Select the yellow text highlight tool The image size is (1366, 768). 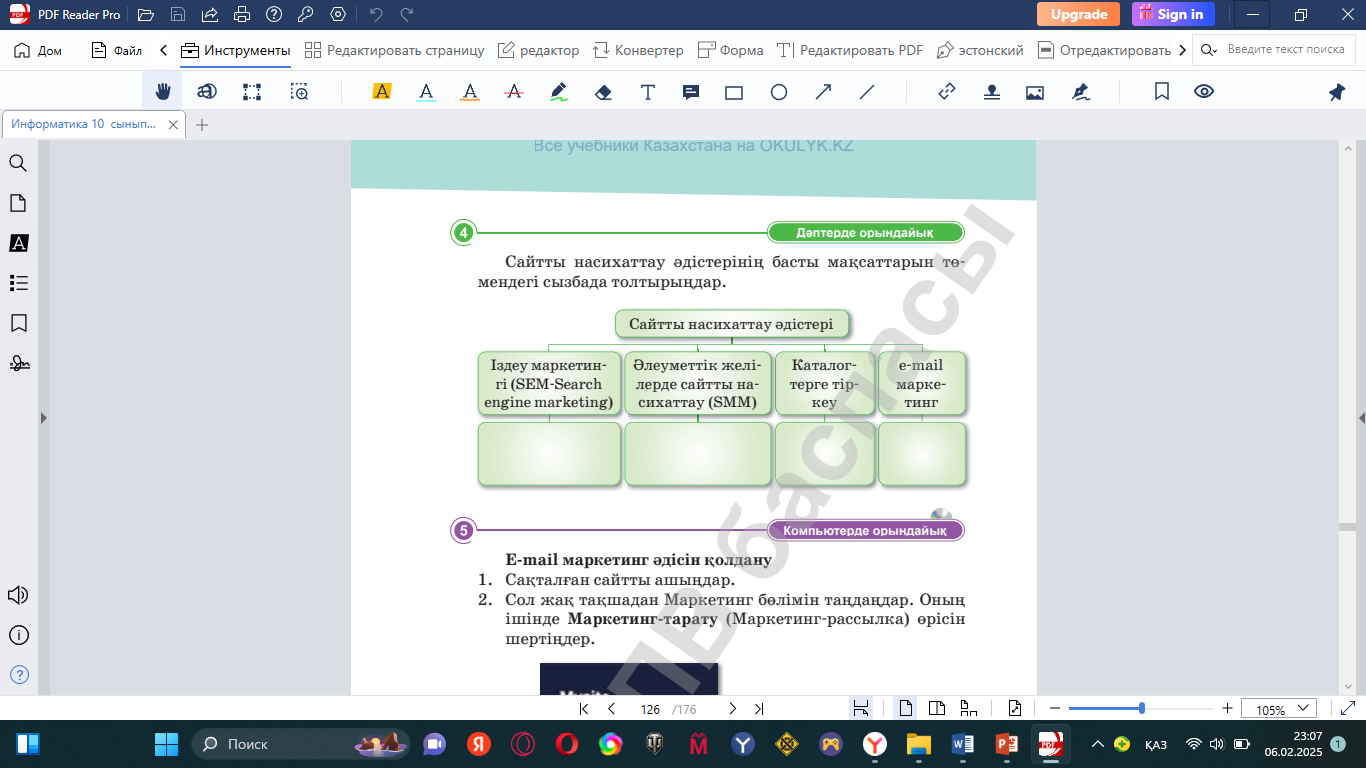tap(381, 92)
